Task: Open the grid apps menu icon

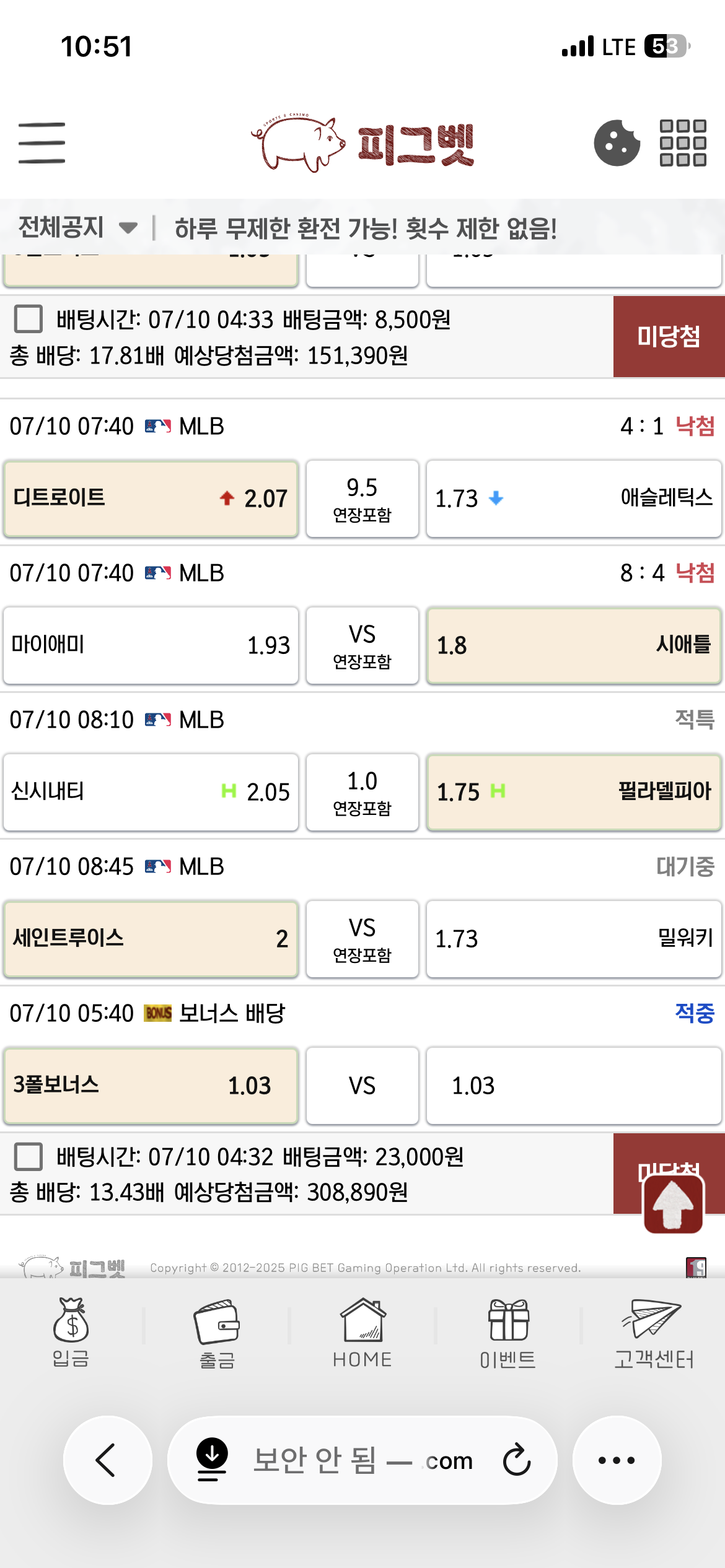Action: 683,143
